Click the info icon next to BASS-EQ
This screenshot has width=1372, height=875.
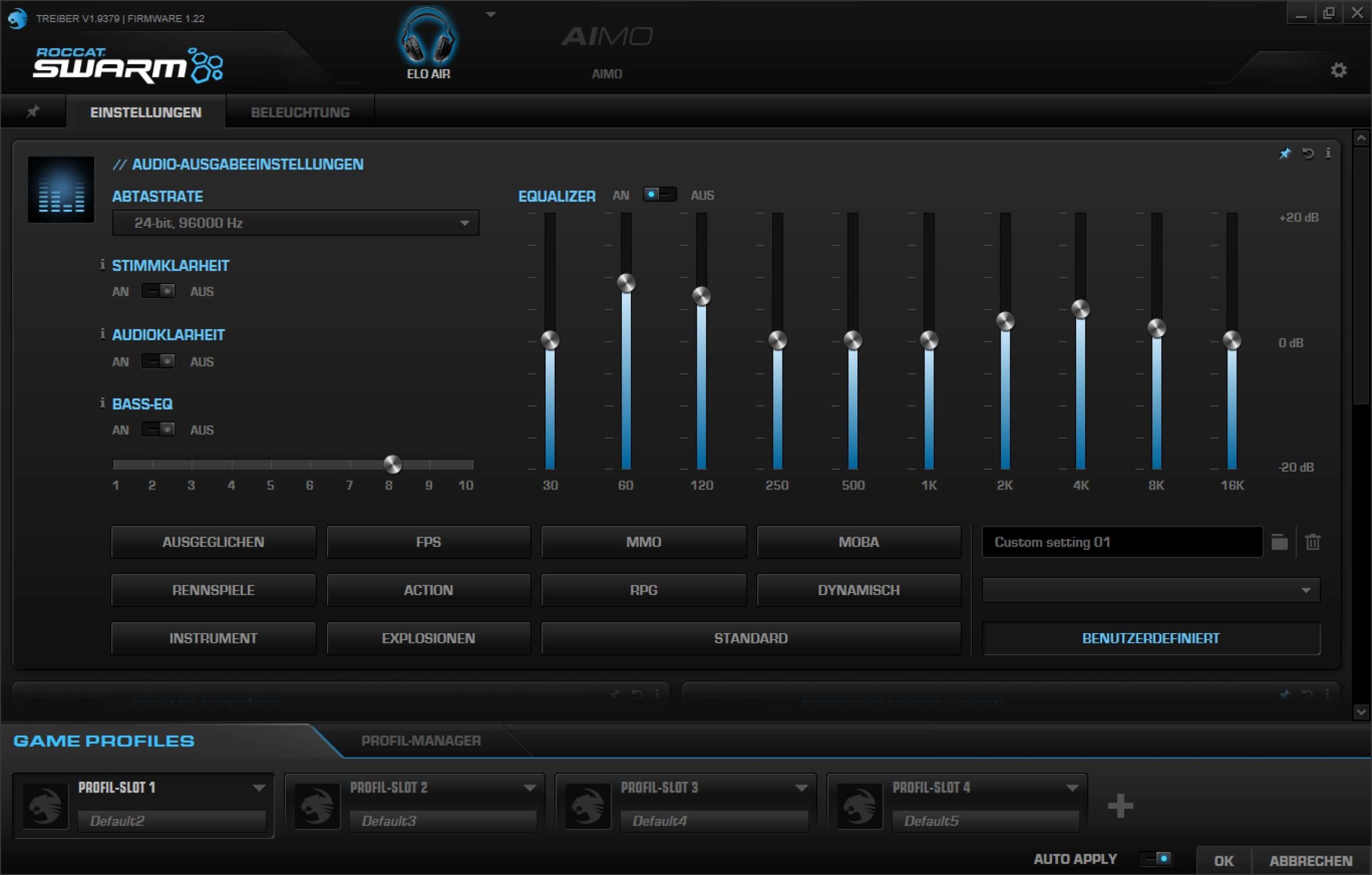coord(102,403)
